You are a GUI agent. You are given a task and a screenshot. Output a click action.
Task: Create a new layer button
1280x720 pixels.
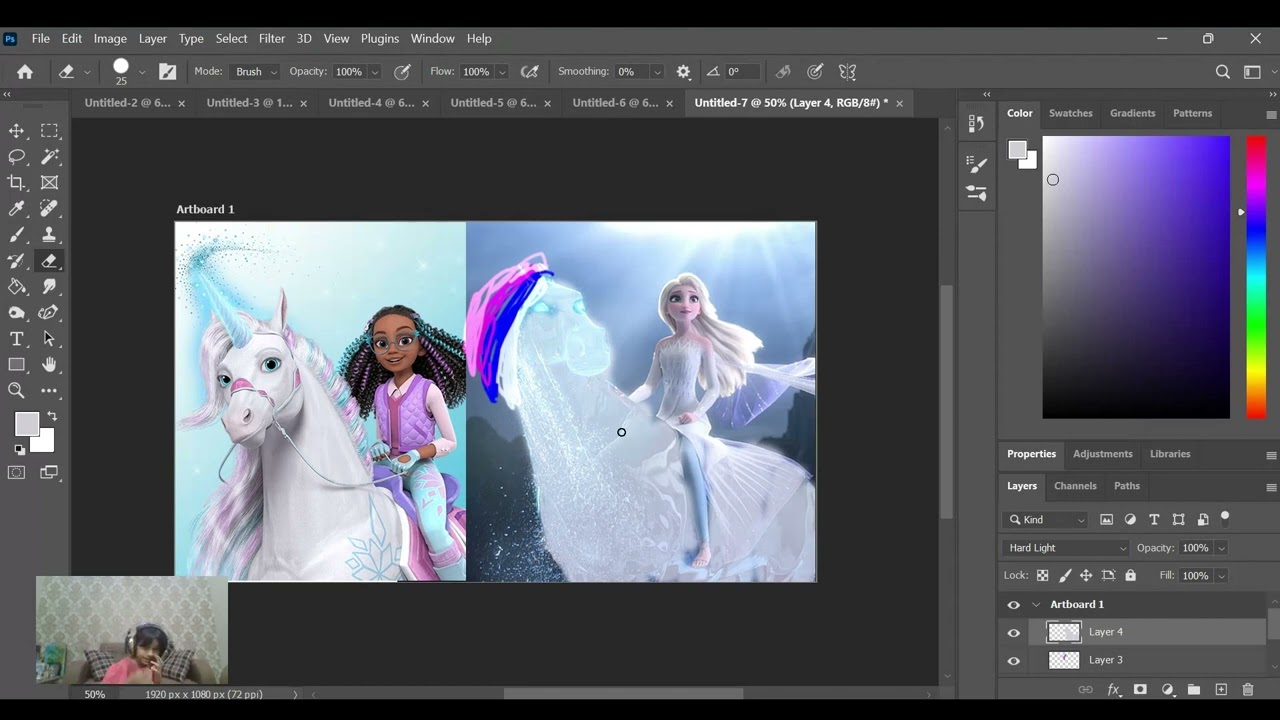click(1221, 690)
